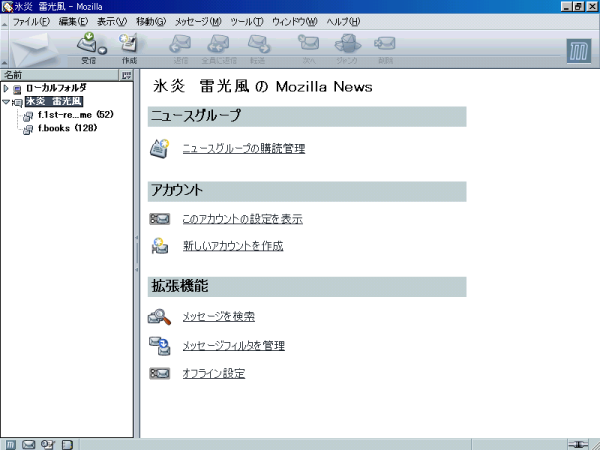The height and width of the screenshot is (450, 600).
Task: Open the Get Messages dropdown arrow
Action: [x=103, y=50]
